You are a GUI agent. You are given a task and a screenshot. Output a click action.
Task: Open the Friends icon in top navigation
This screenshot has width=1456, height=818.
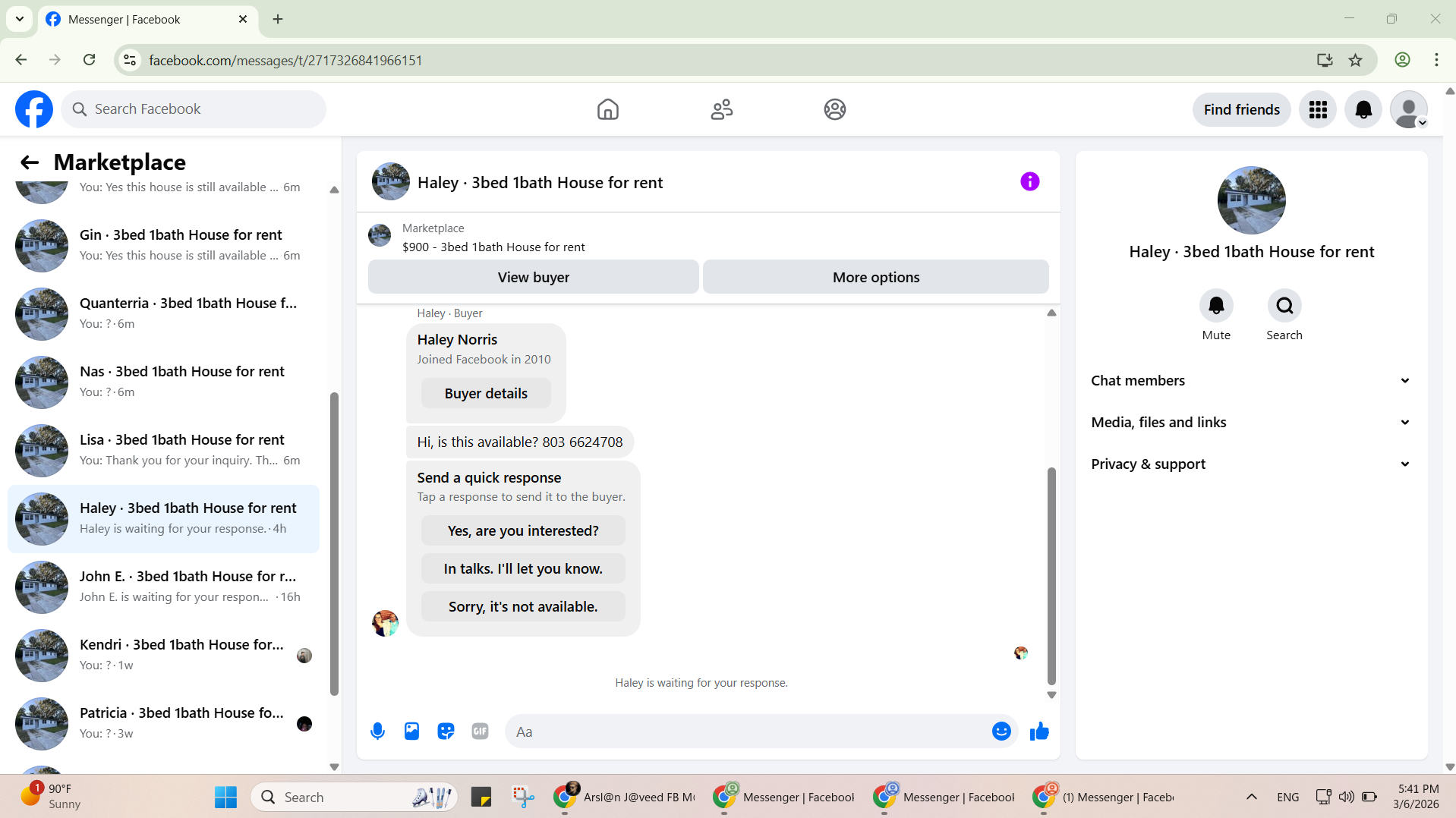(721, 109)
